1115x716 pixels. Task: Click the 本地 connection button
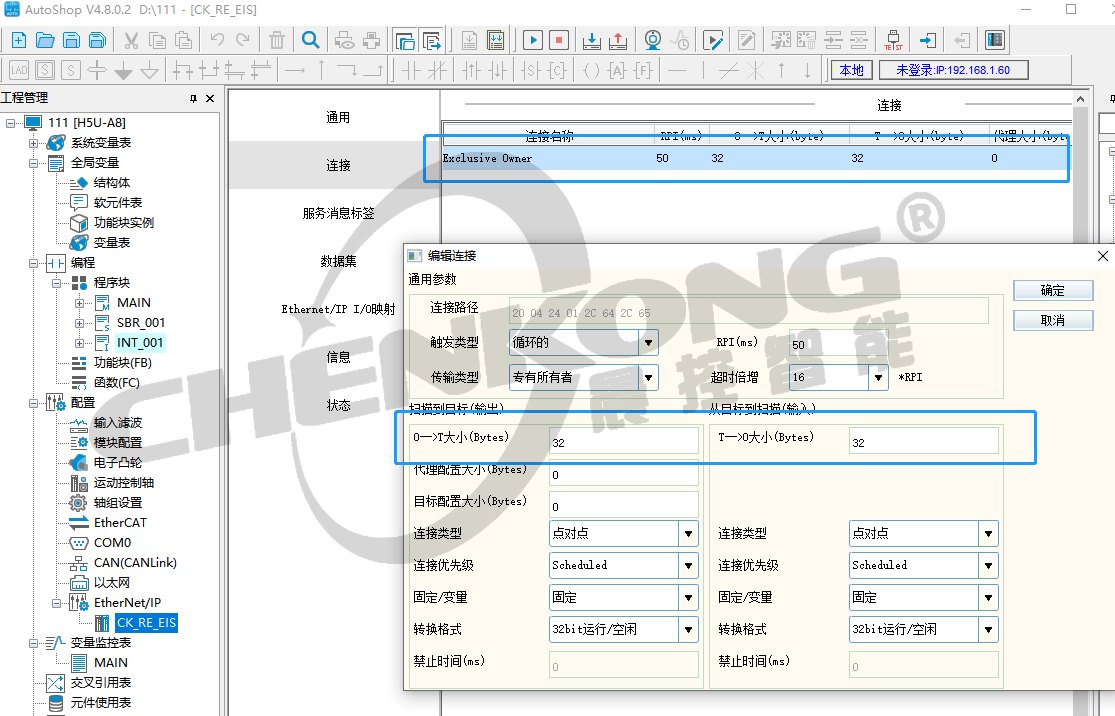(851, 70)
